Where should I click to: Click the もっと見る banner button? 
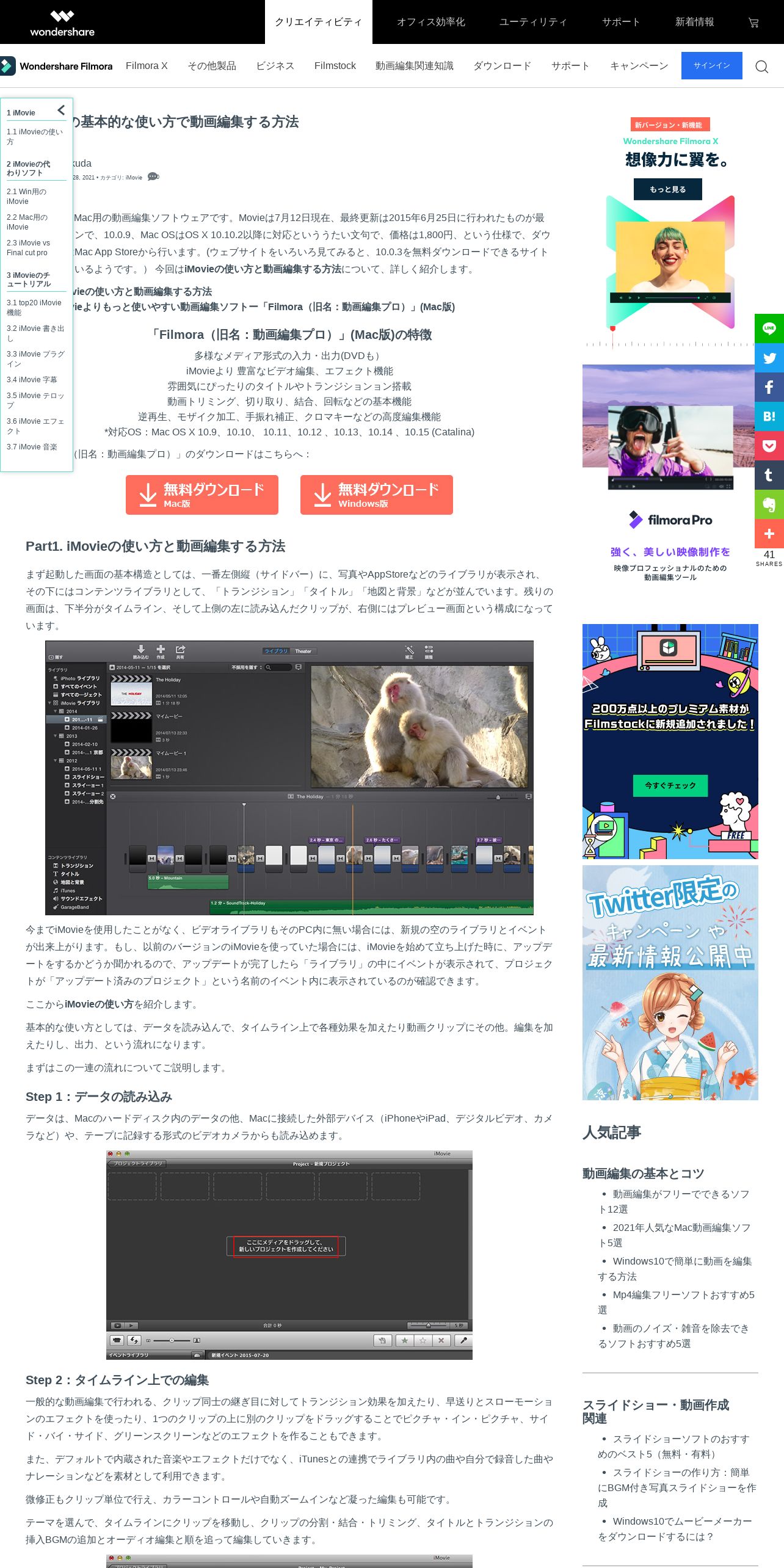point(668,189)
